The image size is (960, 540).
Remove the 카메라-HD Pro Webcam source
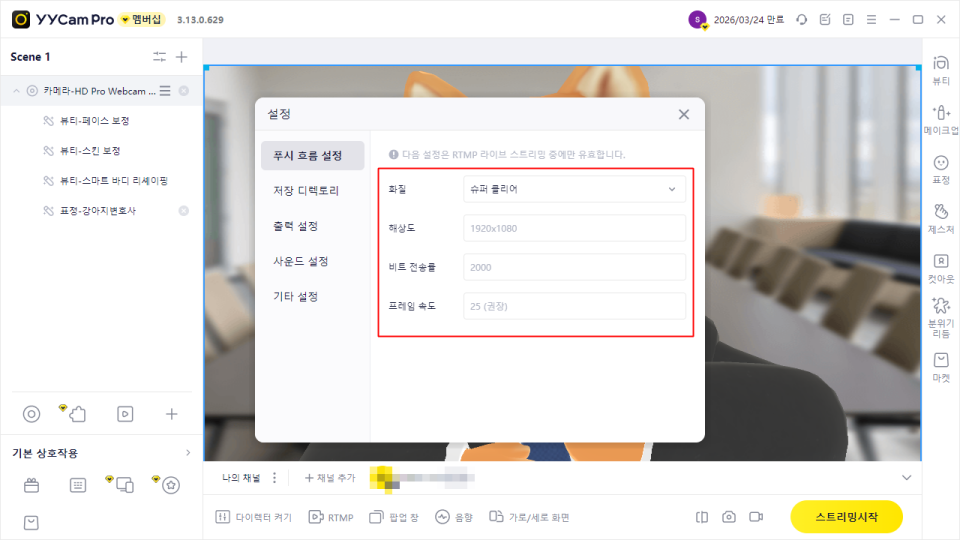point(183,91)
